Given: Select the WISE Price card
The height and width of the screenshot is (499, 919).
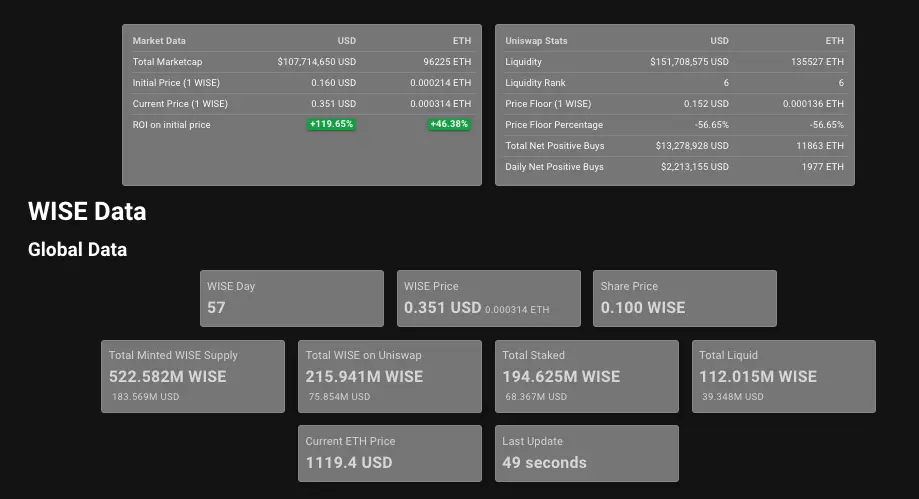Looking at the screenshot, I should coord(489,298).
